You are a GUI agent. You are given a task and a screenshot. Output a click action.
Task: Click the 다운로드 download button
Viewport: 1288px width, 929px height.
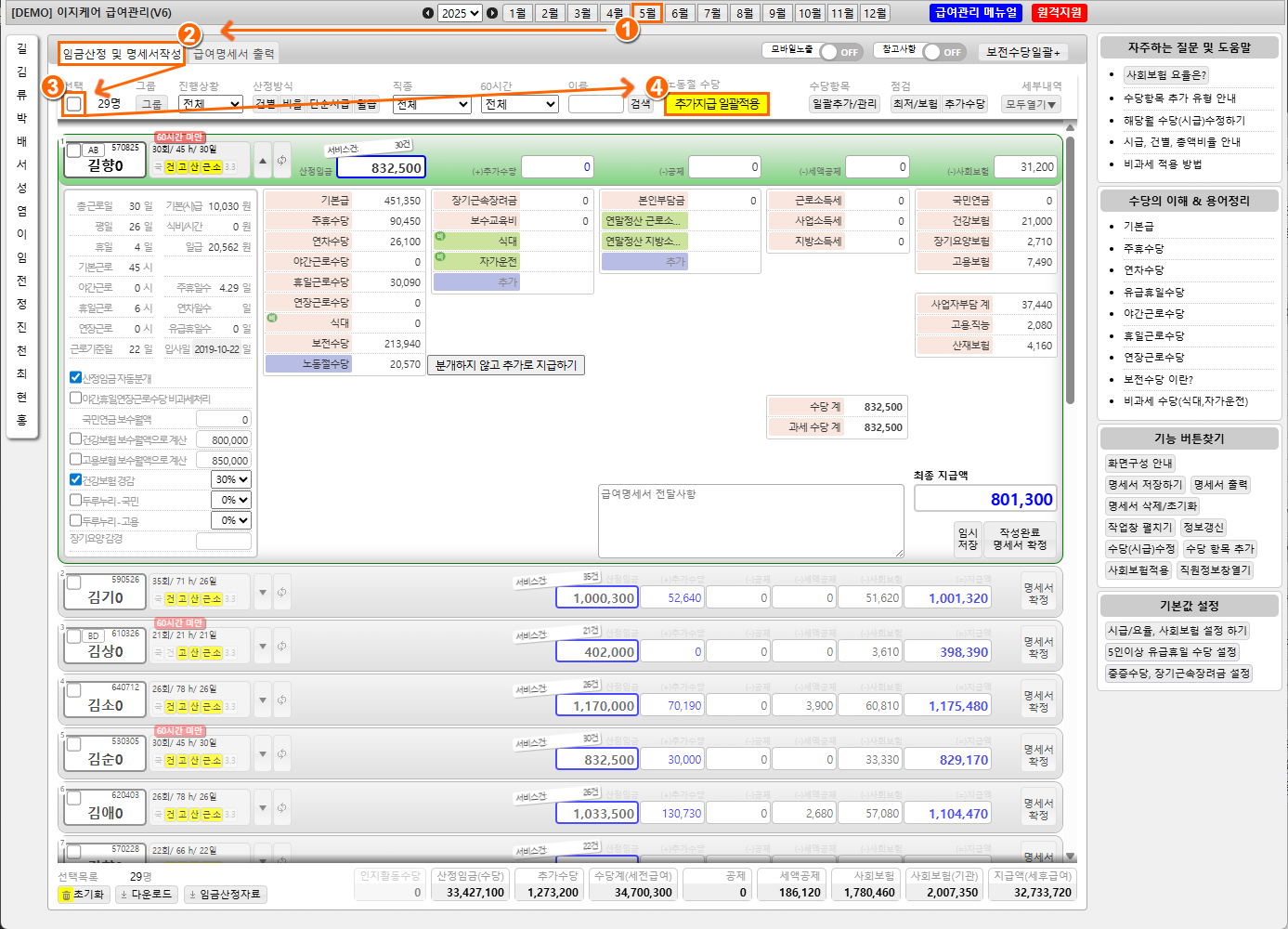(x=146, y=895)
